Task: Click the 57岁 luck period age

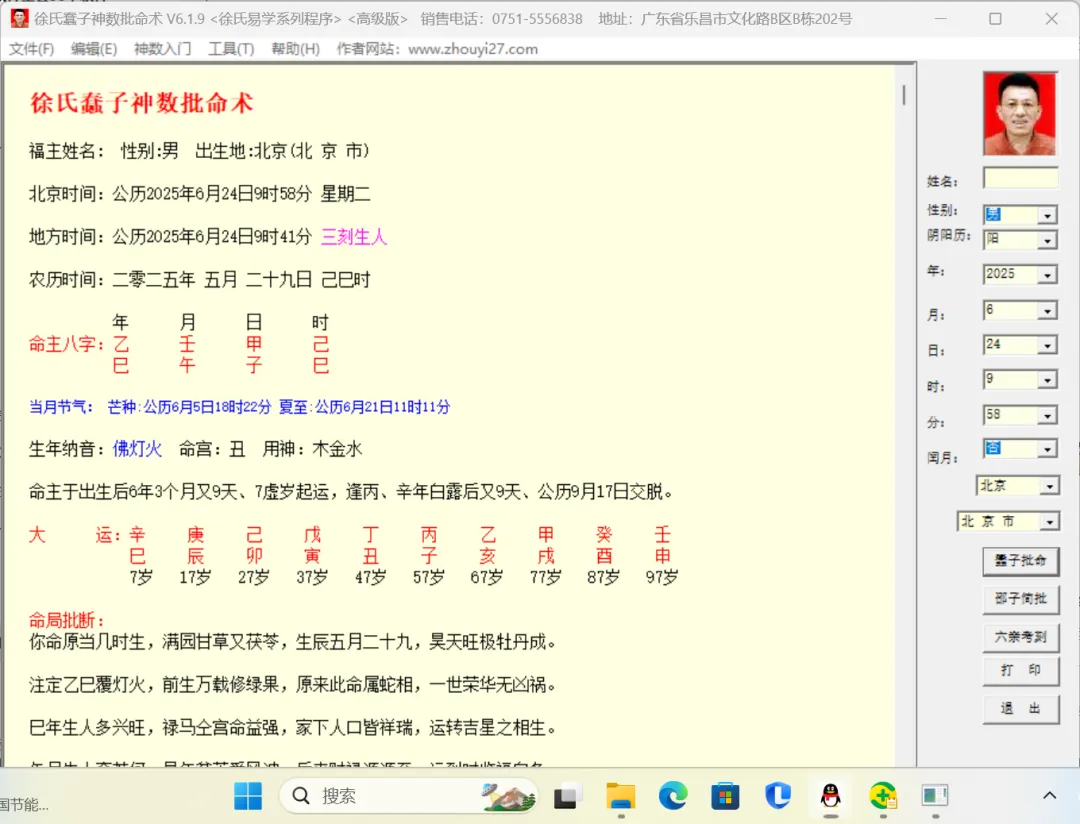Action: [x=428, y=577]
